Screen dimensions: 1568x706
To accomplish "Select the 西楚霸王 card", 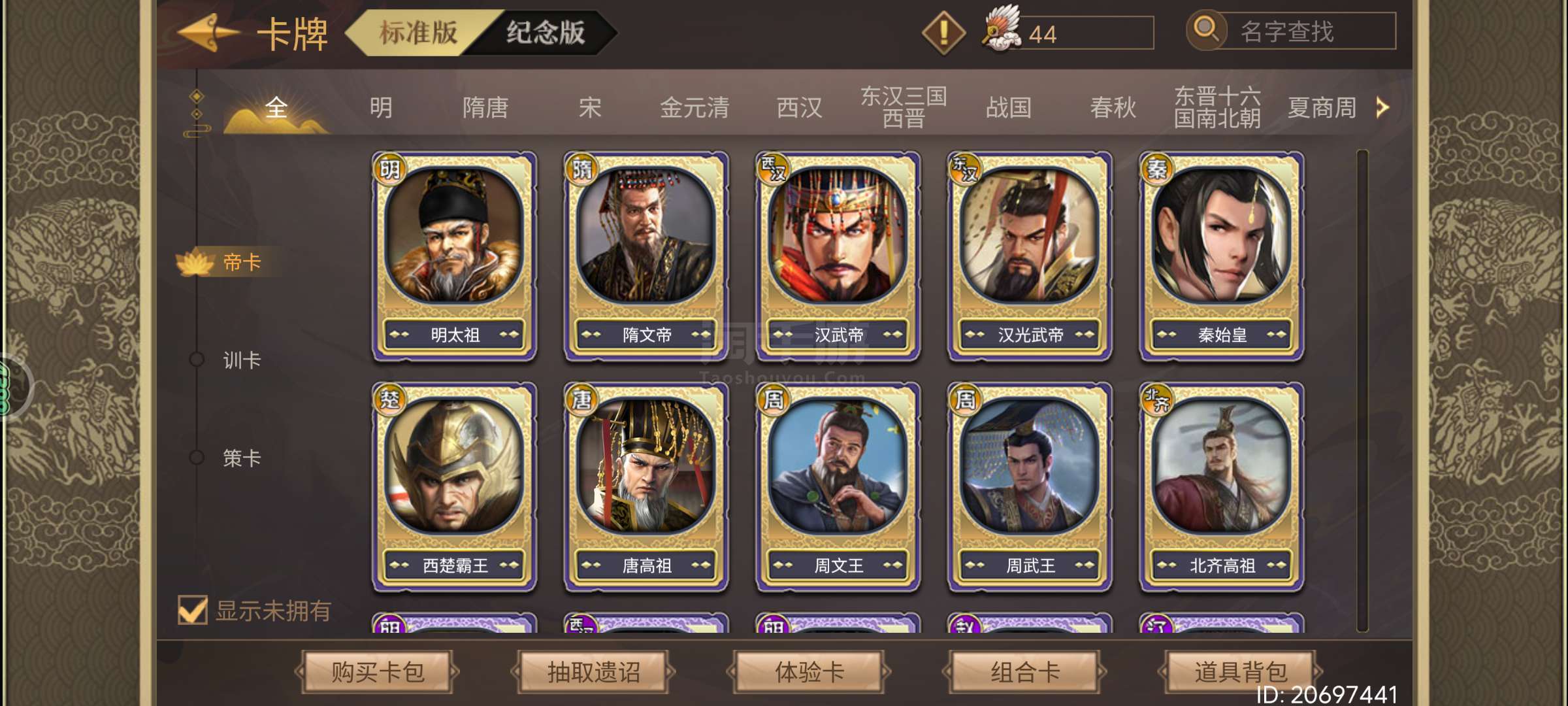I will 455,487.
